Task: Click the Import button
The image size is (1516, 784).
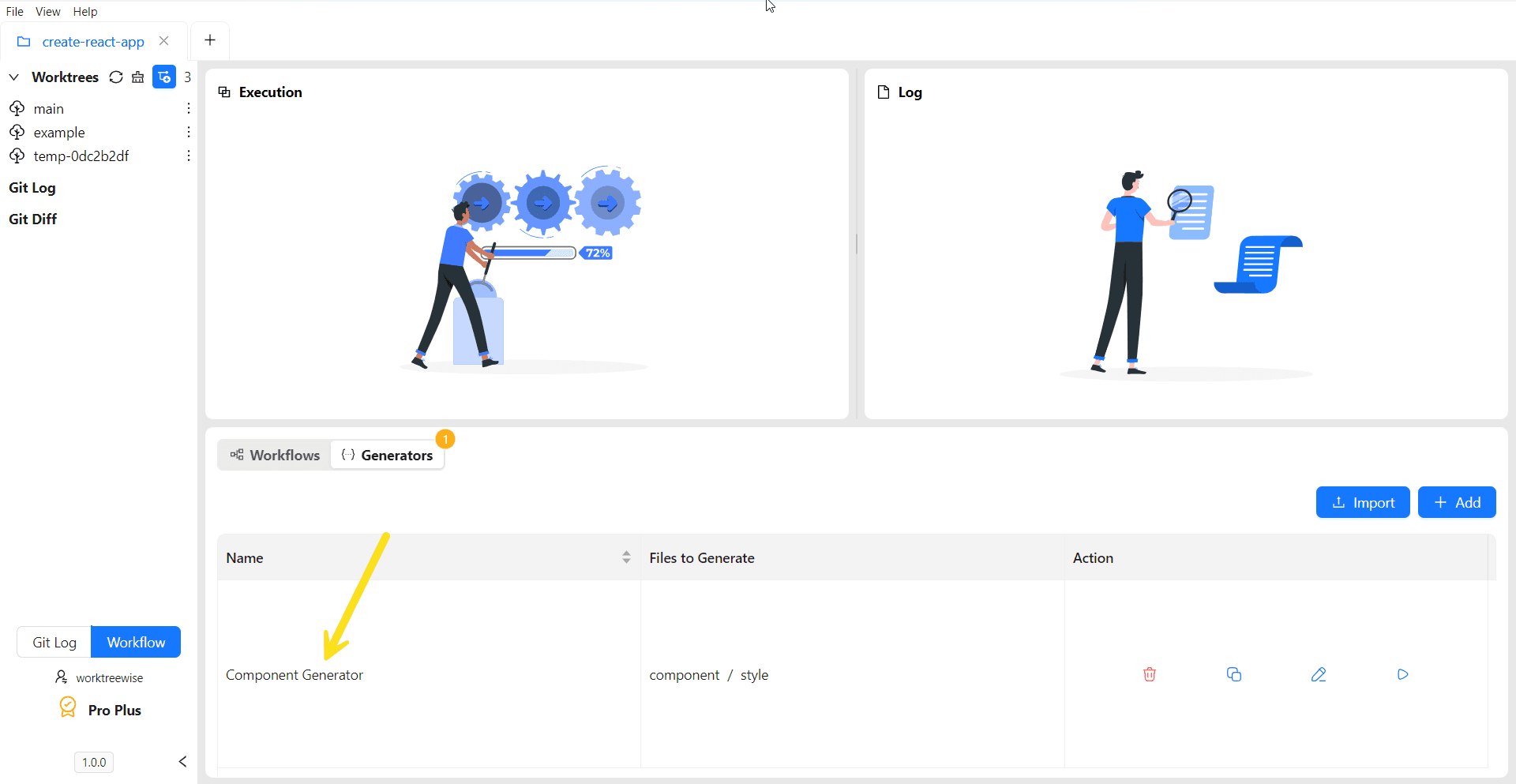Action: (x=1362, y=502)
